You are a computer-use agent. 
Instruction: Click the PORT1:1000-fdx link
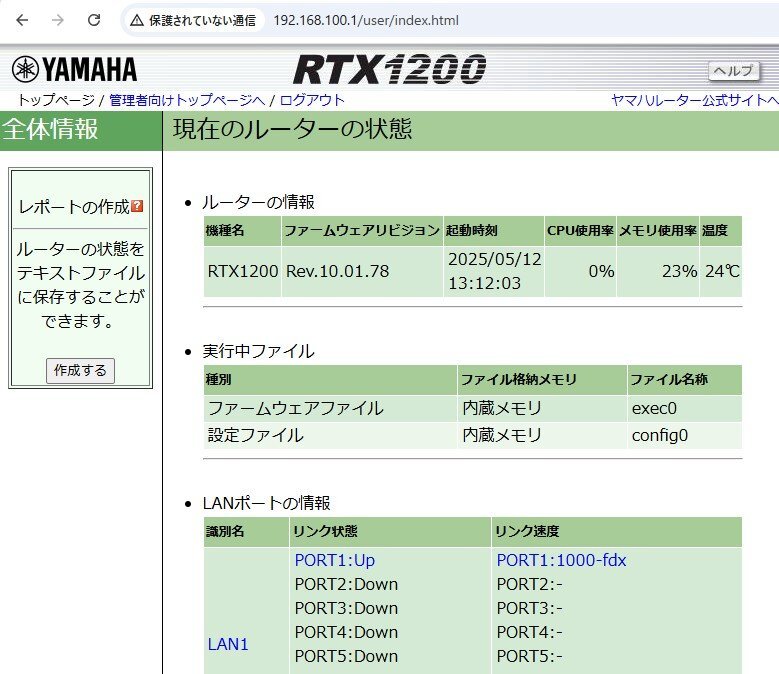coord(561,560)
